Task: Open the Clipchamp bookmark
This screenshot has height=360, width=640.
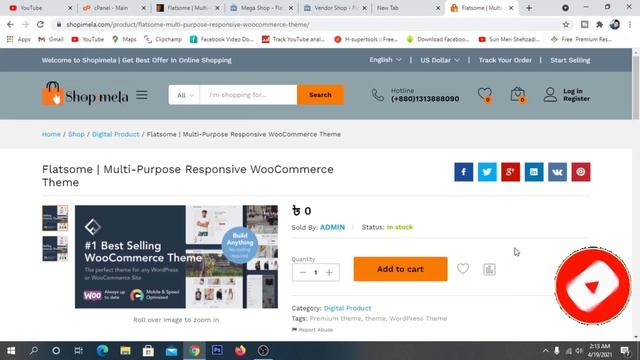Action: coord(163,39)
